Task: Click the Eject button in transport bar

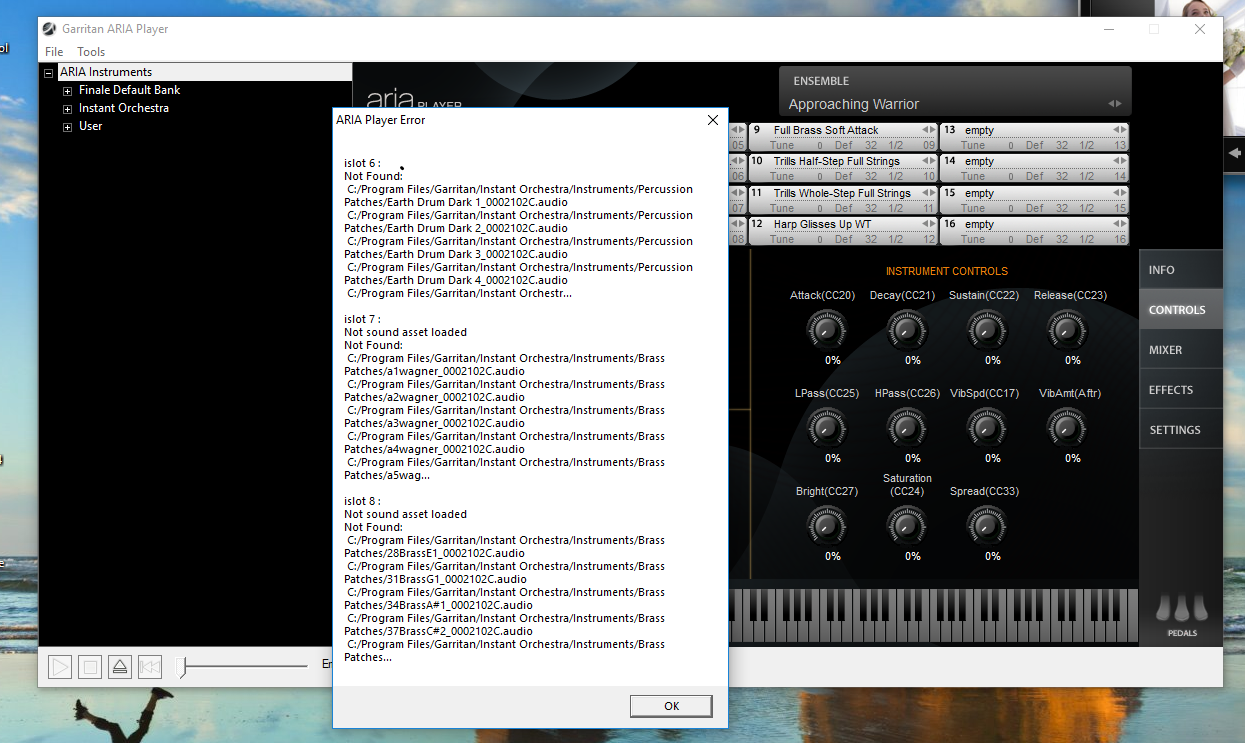Action: 120,667
